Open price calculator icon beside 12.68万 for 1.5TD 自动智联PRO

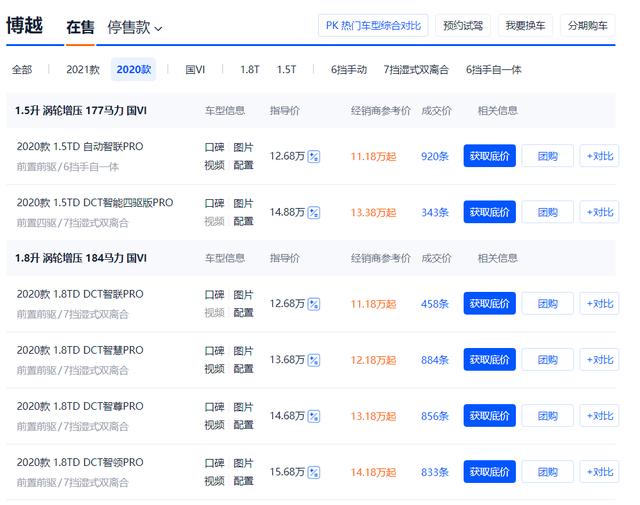[x=313, y=156]
